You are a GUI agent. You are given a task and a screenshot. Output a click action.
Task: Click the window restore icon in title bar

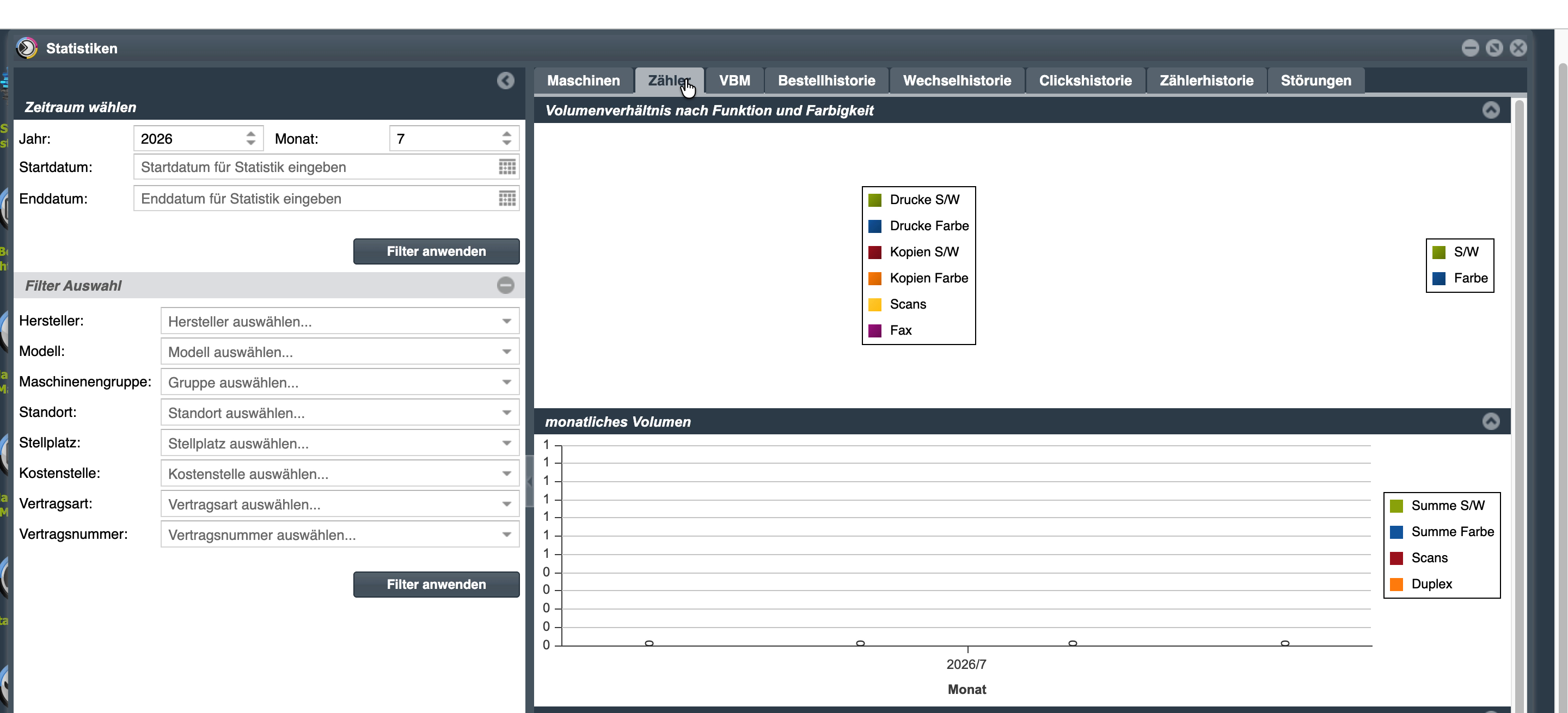point(1494,48)
